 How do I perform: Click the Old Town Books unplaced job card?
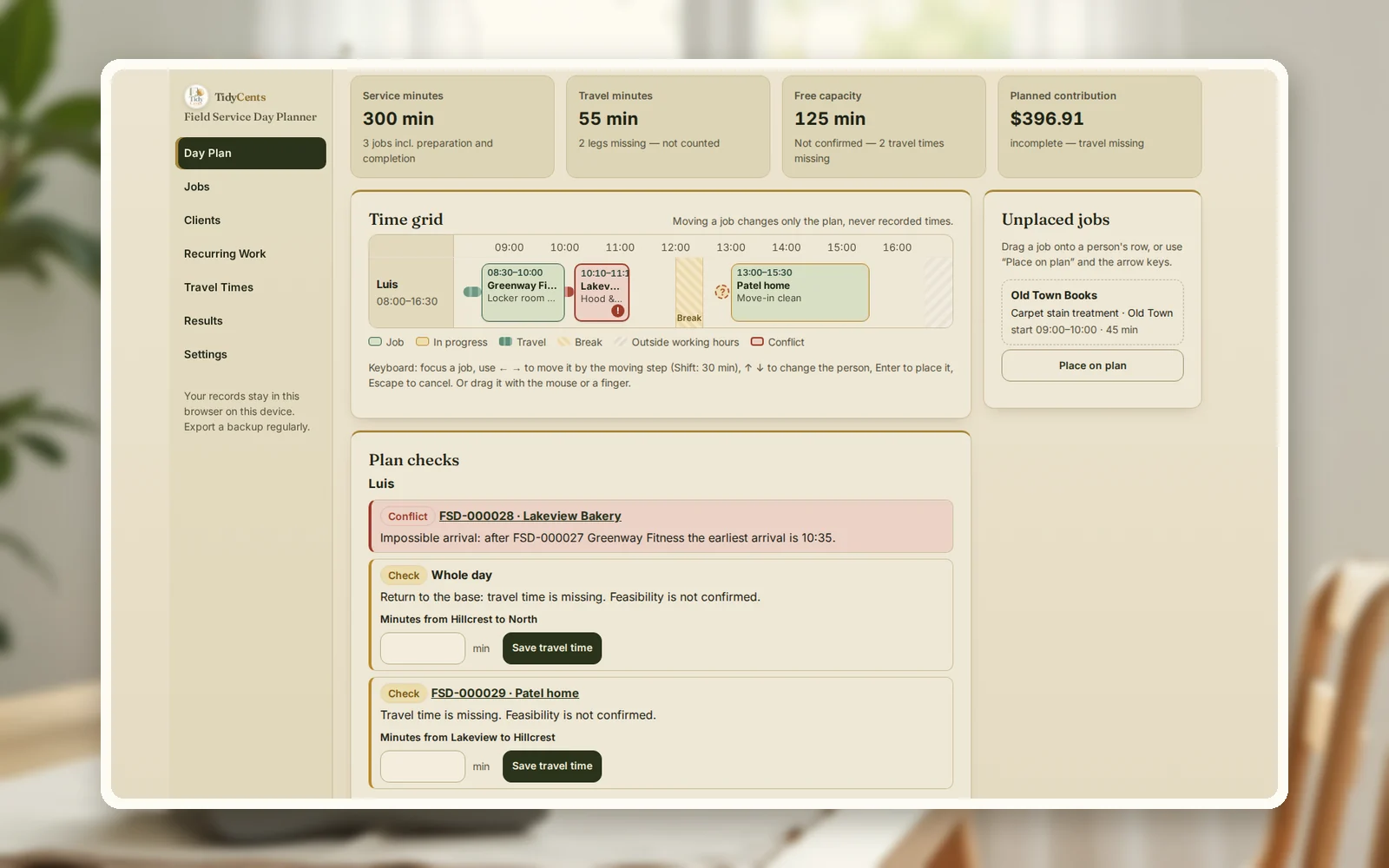tap(1092, 312)
